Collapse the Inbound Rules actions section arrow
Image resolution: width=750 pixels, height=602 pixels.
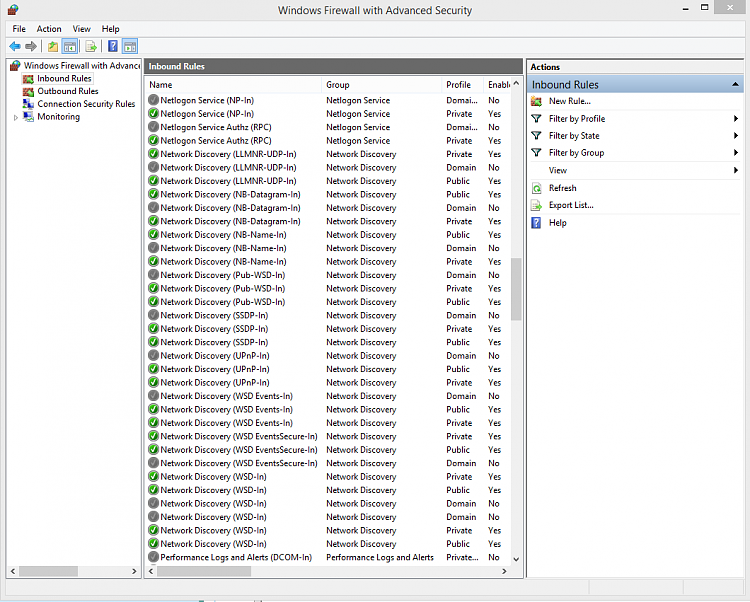(x=735, y=85)
